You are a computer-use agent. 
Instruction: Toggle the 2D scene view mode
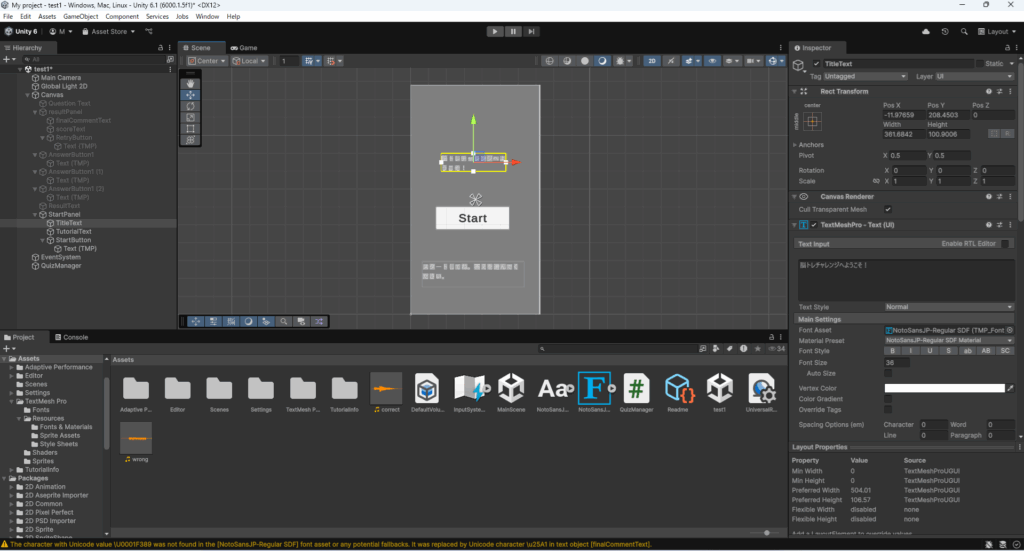[652, 61]
